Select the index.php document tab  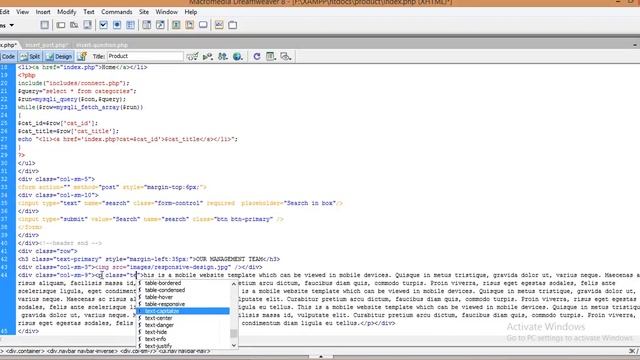[8, 45]
